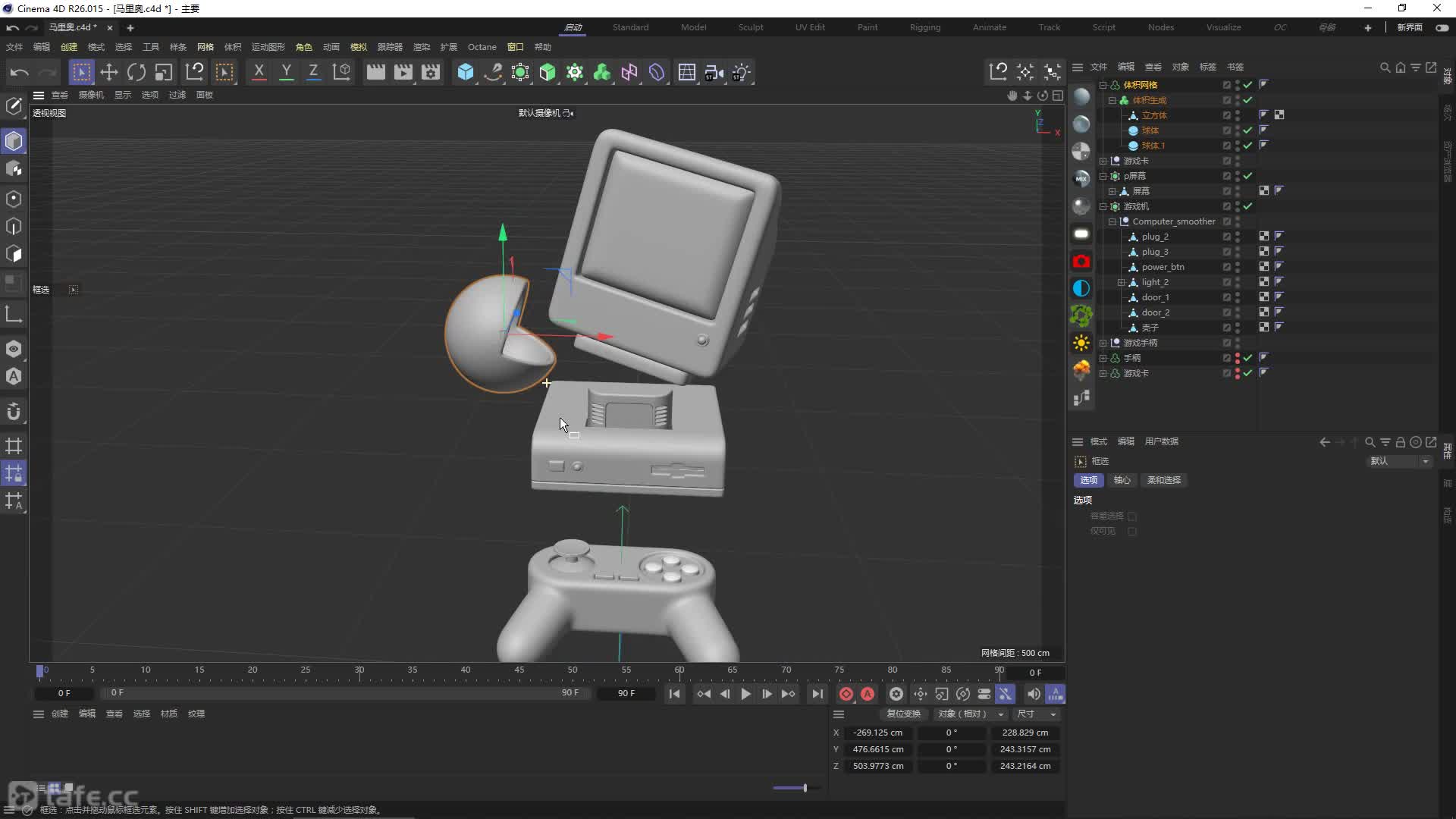Expand the 手柄 tree node
This screenshot has height=819, width=1456.
point(1103,358)
